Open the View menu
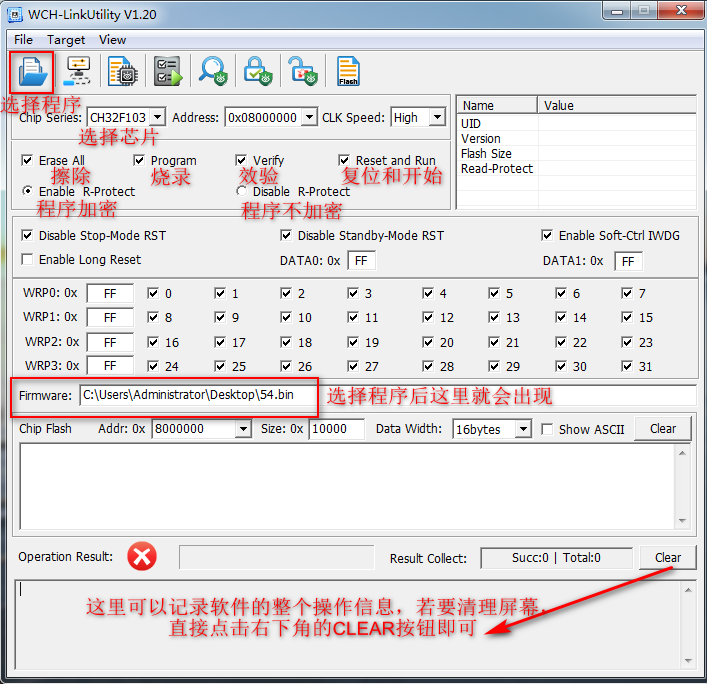The image size is (707, 684). [x=112, y=40]
